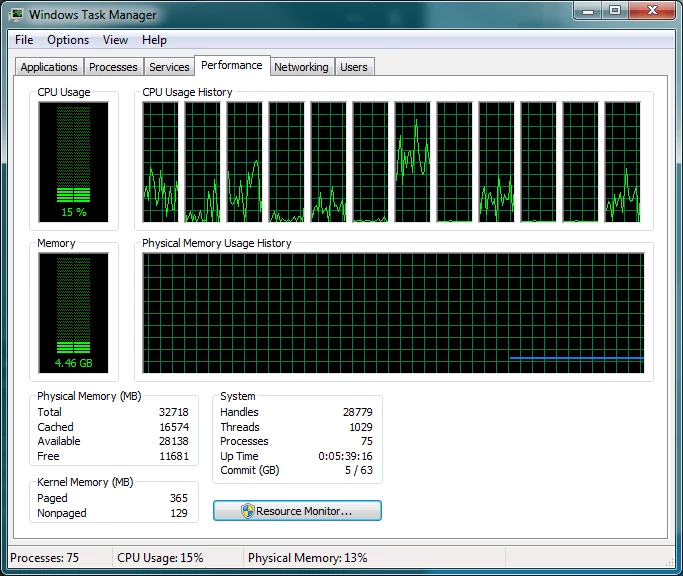This screenshot has height=576, width=683.
Task: Click the Up Time value 0:05:39:16
Action: tap(345, 456)
